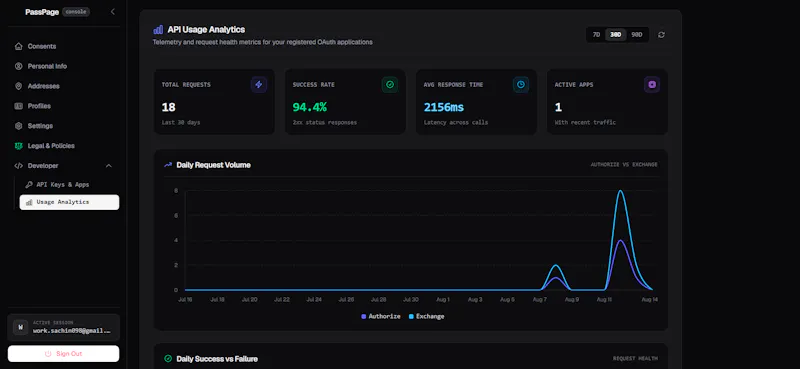Screen dimensions: 800x369
Task: Click the console badge
Action: click(x=76, y=12)
